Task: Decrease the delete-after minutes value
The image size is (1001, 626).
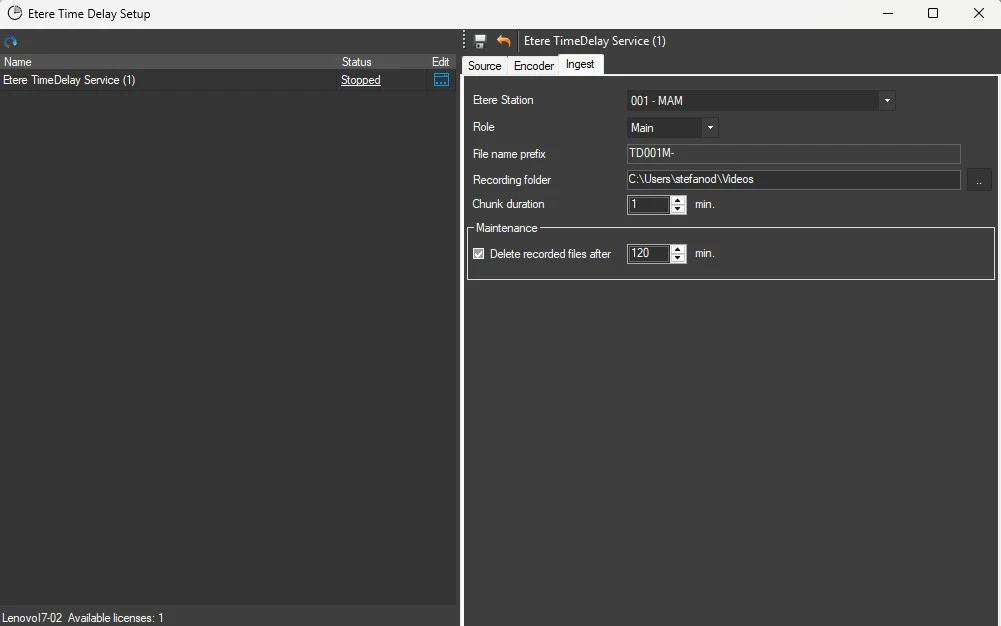Action: click(679, 258)
